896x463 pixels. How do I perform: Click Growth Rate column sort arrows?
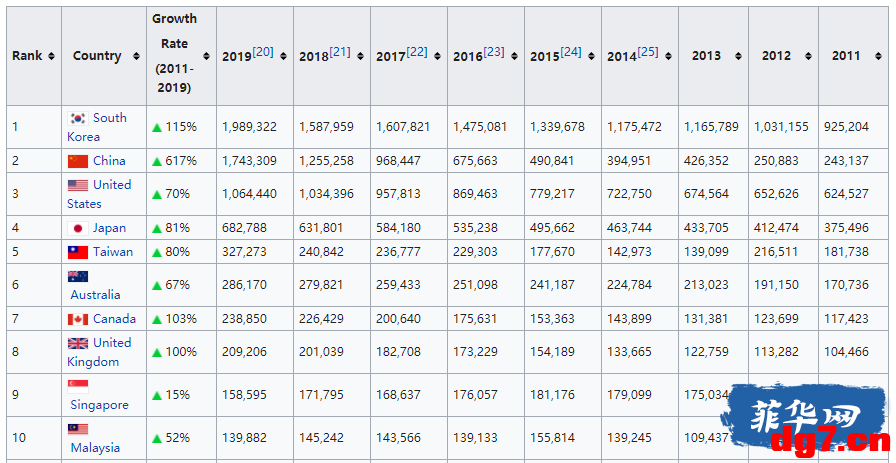pos(206,56)
